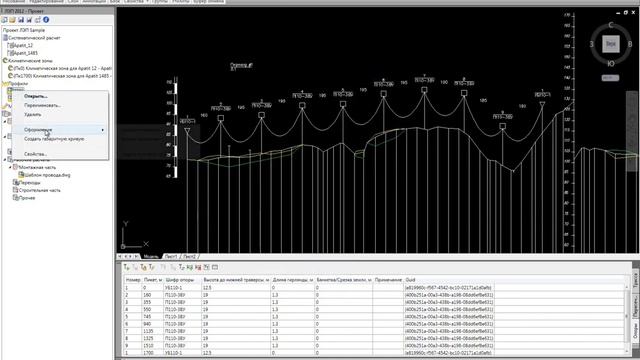Switch to the 'Лист1' layout tab
Screen dimensions: 640x360
(171, 256)
